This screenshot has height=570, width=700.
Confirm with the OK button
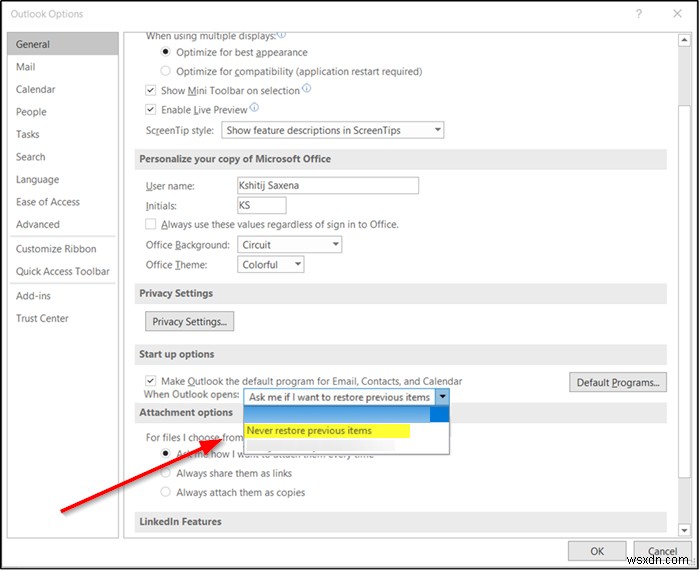click(x=597, y=551)
